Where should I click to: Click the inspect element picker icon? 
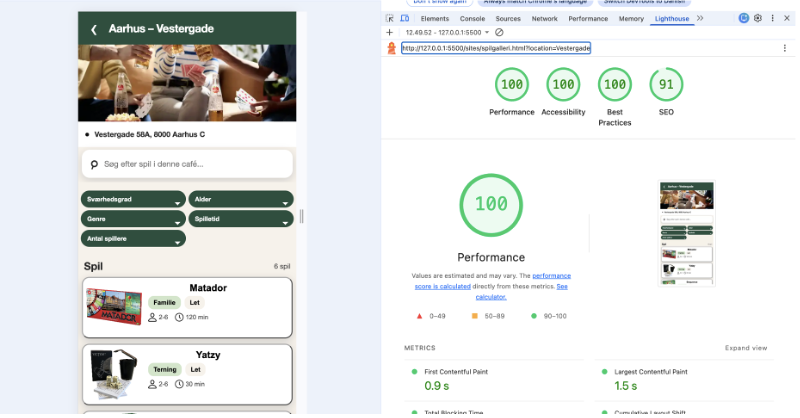[x=390, y=18]
